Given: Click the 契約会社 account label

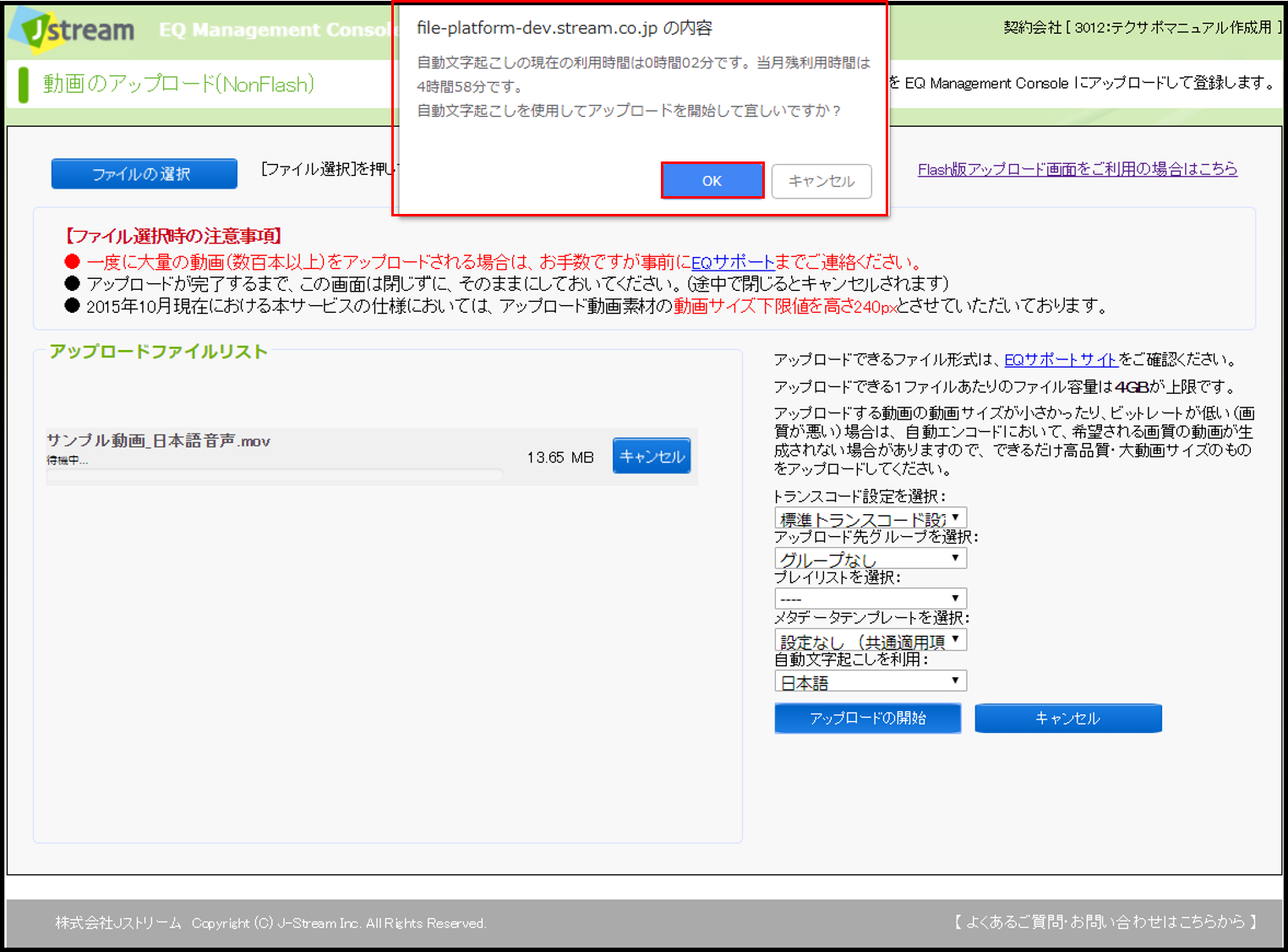Looking at the screenshot, I should click(x=1141, y=27).
